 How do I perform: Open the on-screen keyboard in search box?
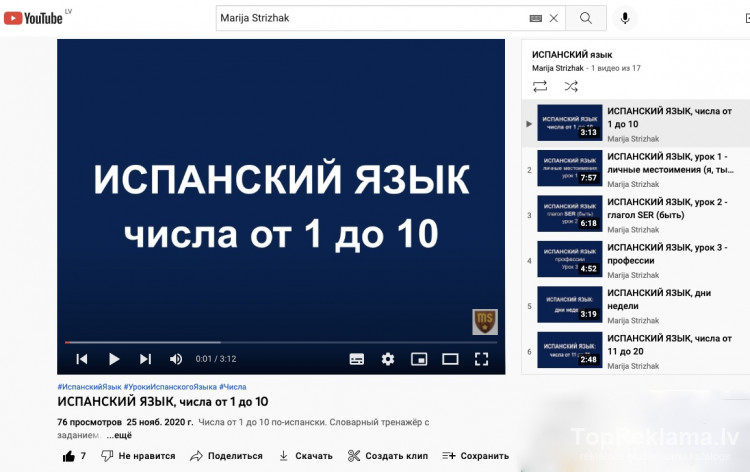(x=536, y=18)
